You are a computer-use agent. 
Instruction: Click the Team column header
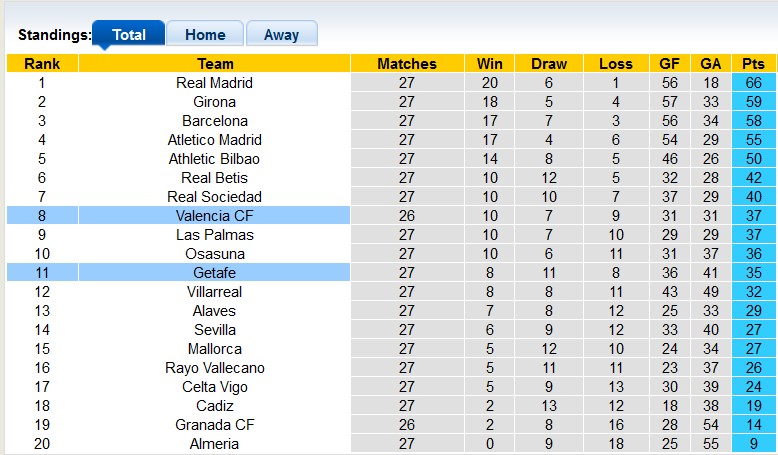pyautogui.click(x=214, y=64)
